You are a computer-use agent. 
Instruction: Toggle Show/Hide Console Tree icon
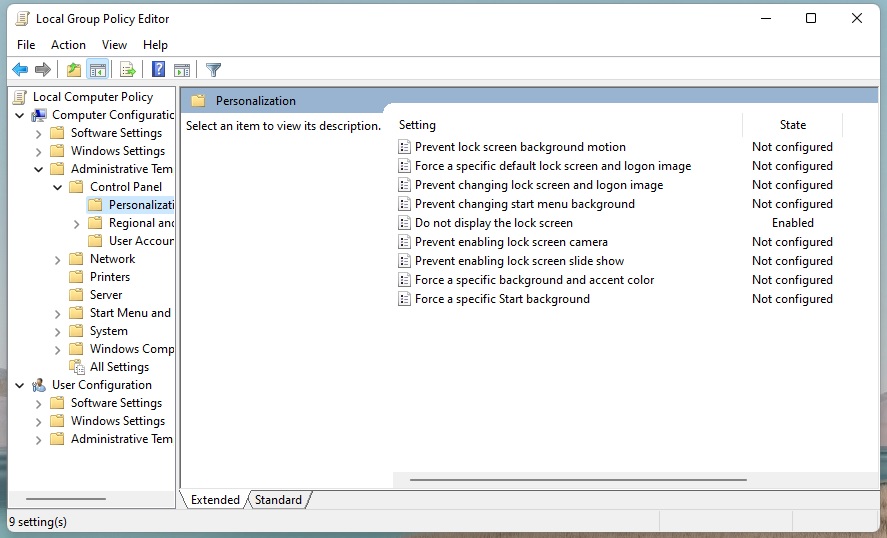(x=97, y=70)
